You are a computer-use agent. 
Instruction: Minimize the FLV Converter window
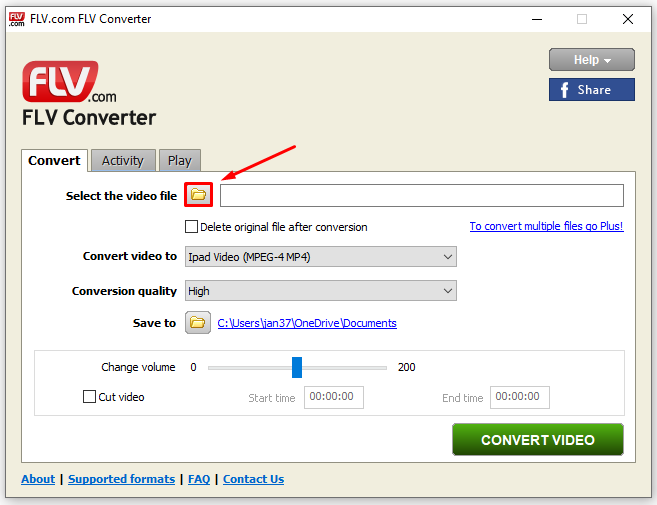pyautogui.click(x=537, y=19)
